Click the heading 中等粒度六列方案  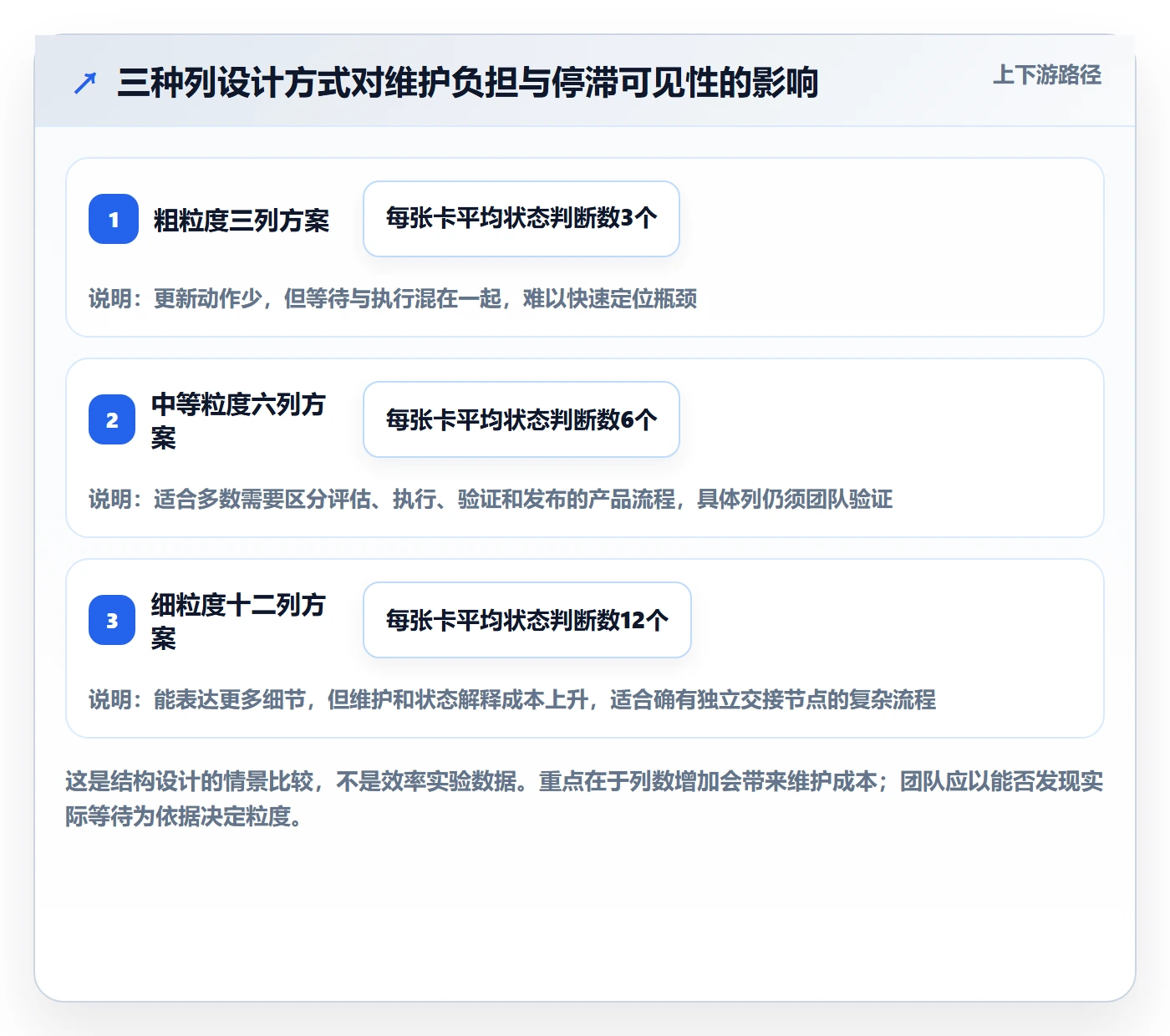[238, 420]
